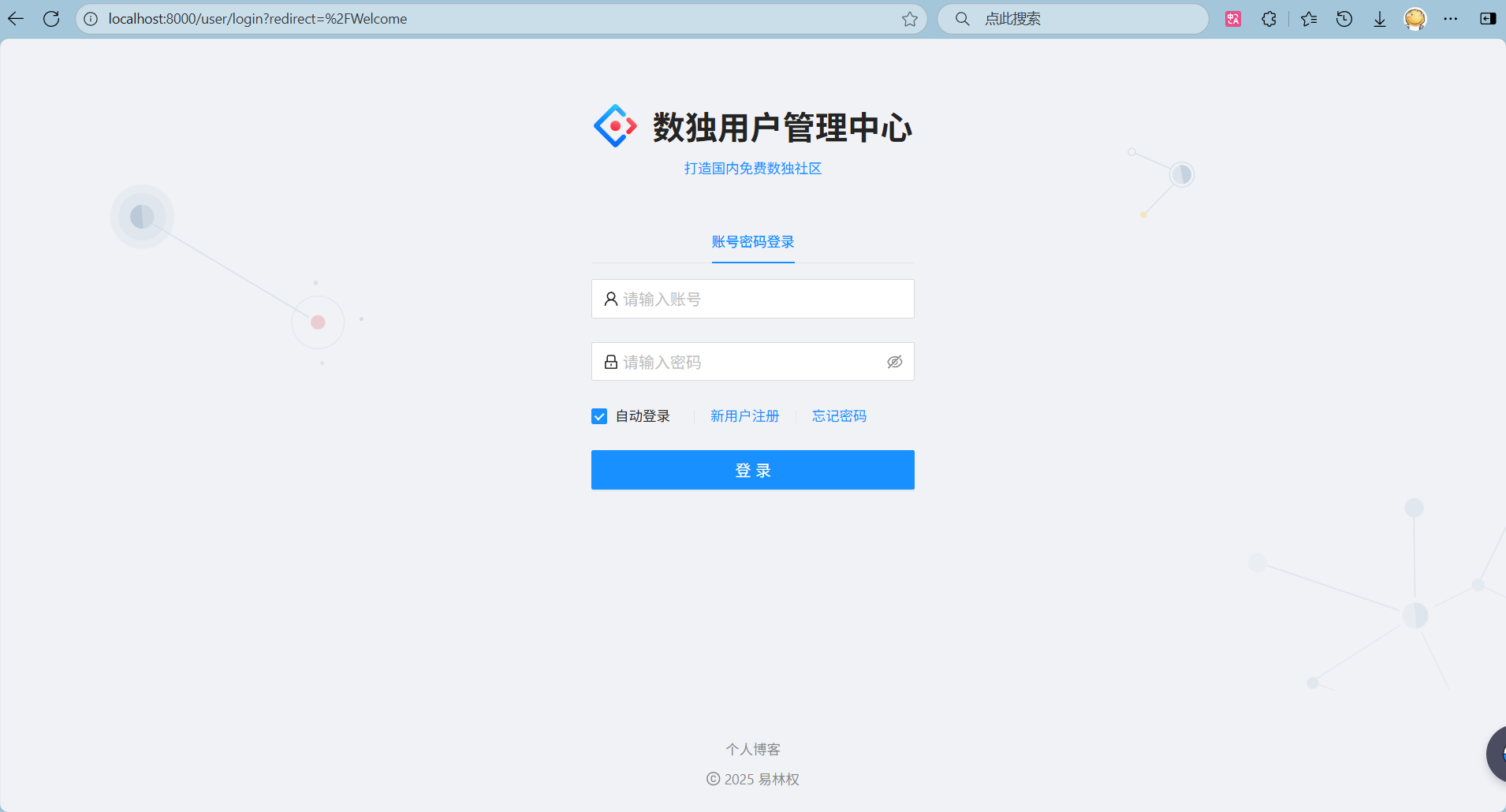The width and height of the screenshot is (1506, 812).
Task: Click the user icon in account field
Action: (x=611, y=300)
